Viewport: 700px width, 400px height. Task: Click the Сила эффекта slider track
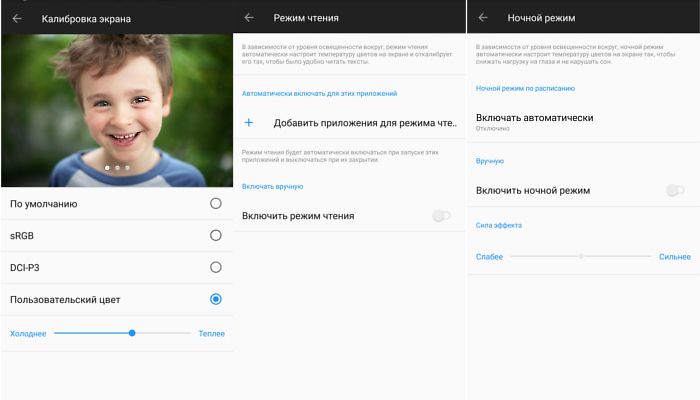[x=581, y=256]
